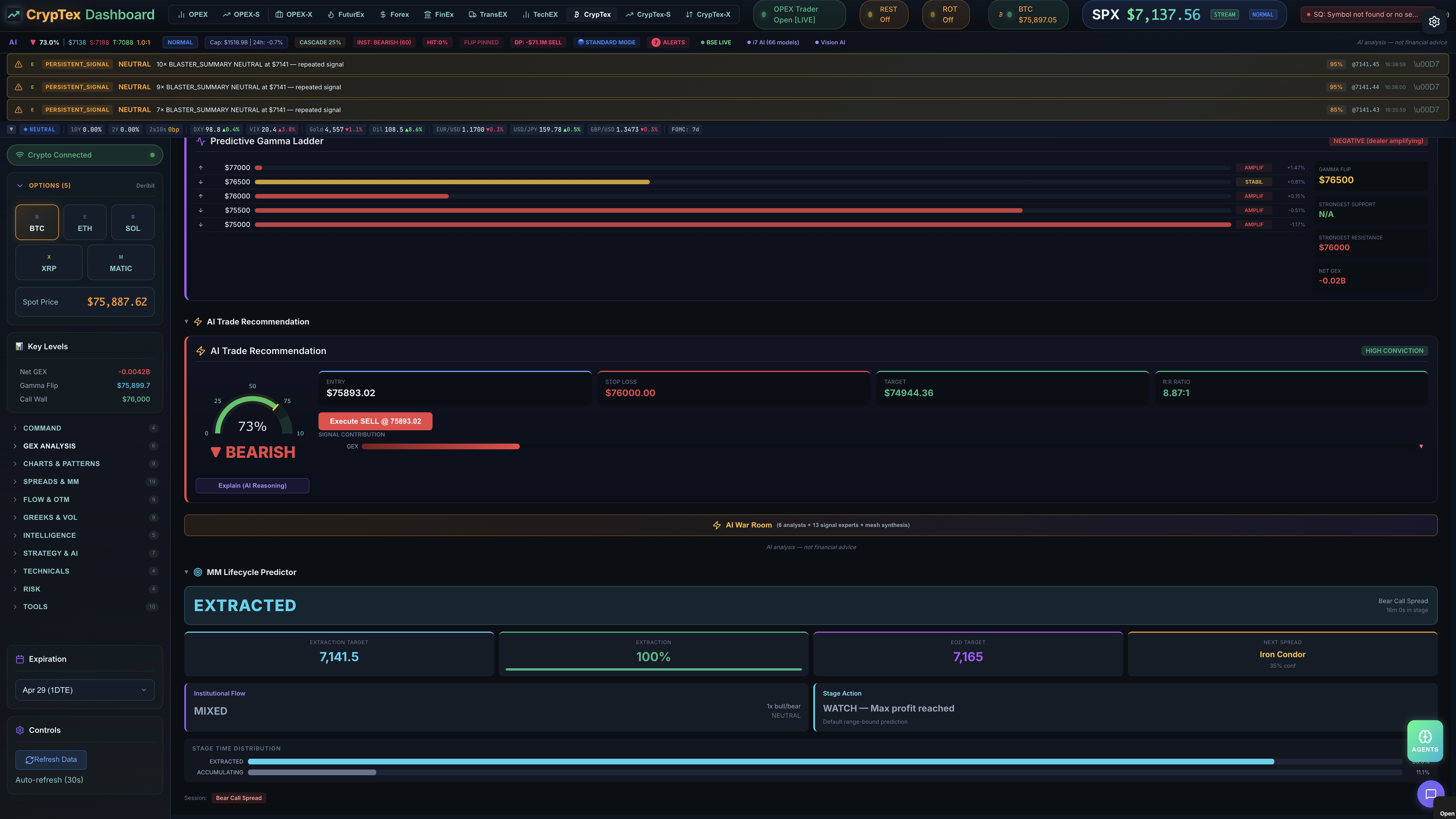Screen dimensions: 1456x819
Task: Click the Expiration calendar icon
Action: point(20,659)
